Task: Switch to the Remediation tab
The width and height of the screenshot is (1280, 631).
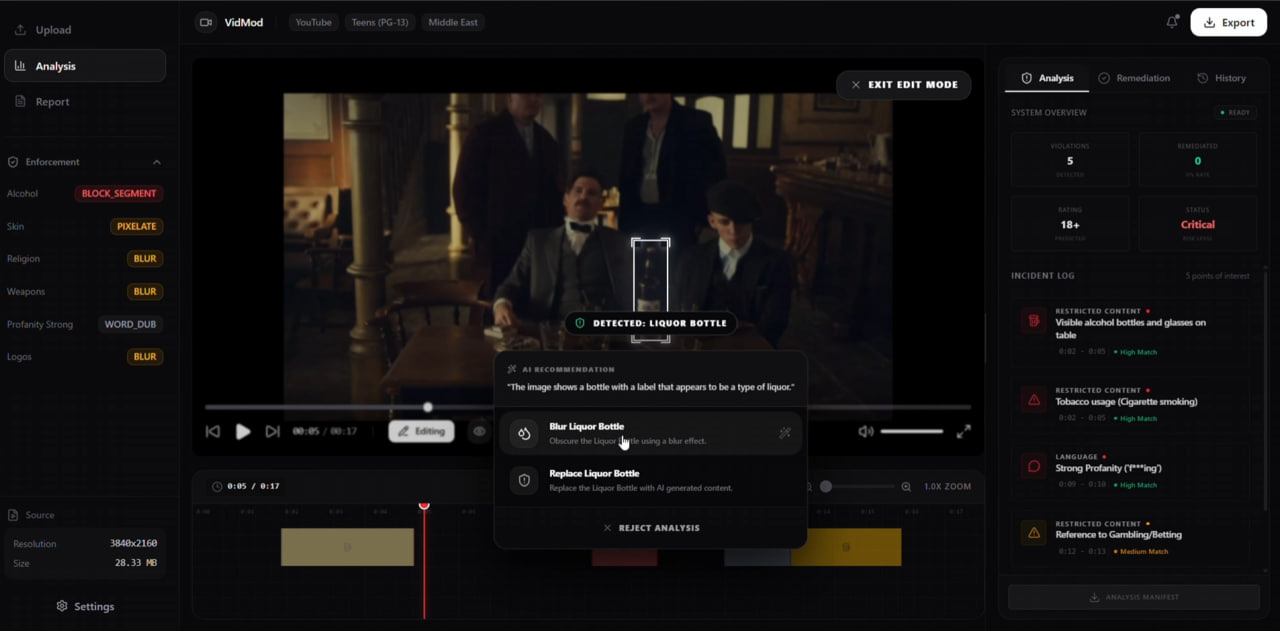Action: click(x=1134, y=78)
